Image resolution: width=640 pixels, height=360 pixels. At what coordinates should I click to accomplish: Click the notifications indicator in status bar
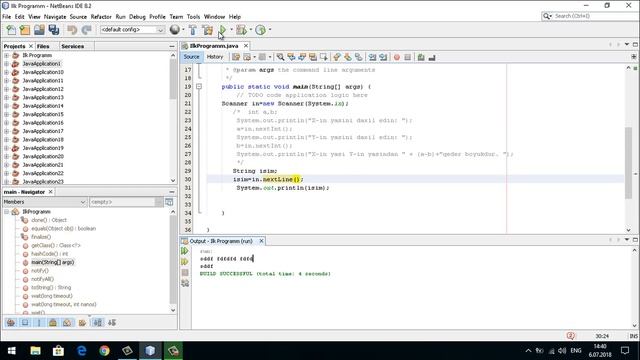570,336
